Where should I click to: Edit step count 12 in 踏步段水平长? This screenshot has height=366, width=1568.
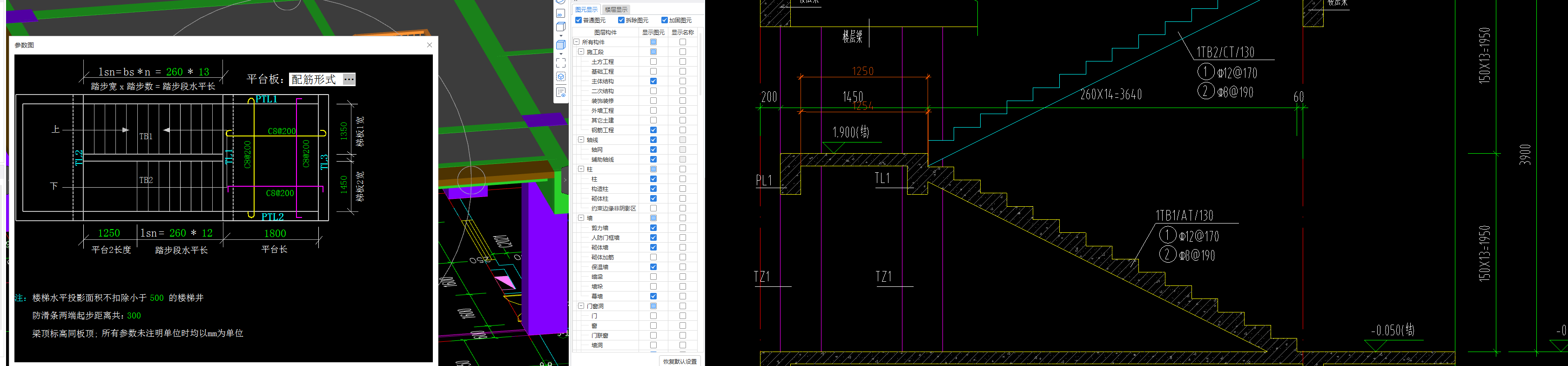207,233
